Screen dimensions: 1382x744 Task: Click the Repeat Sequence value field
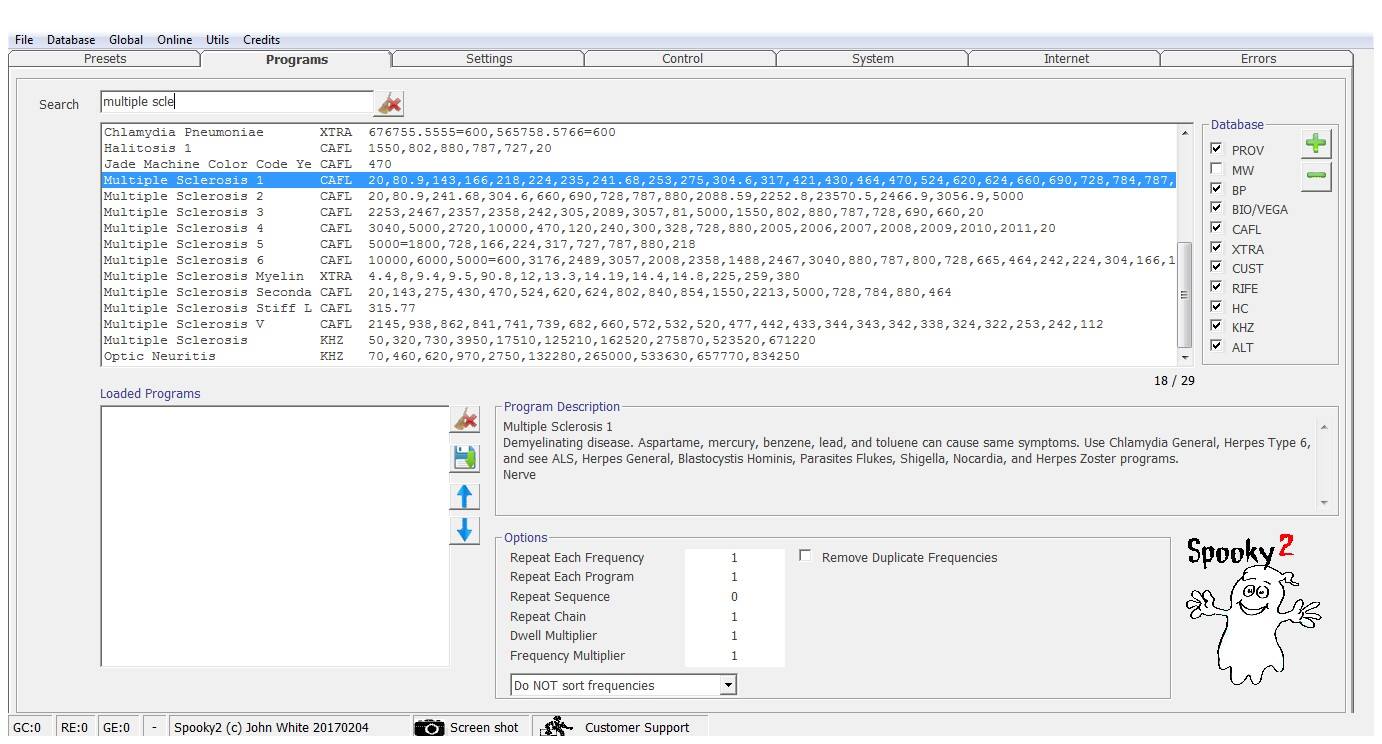coord(734,597)
